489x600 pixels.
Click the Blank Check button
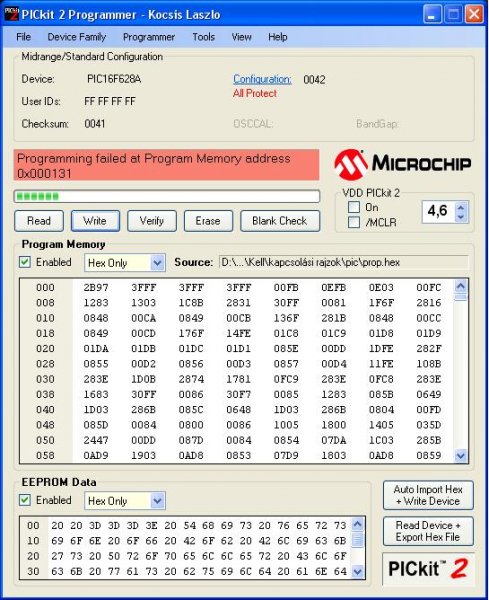pos(280,221)
